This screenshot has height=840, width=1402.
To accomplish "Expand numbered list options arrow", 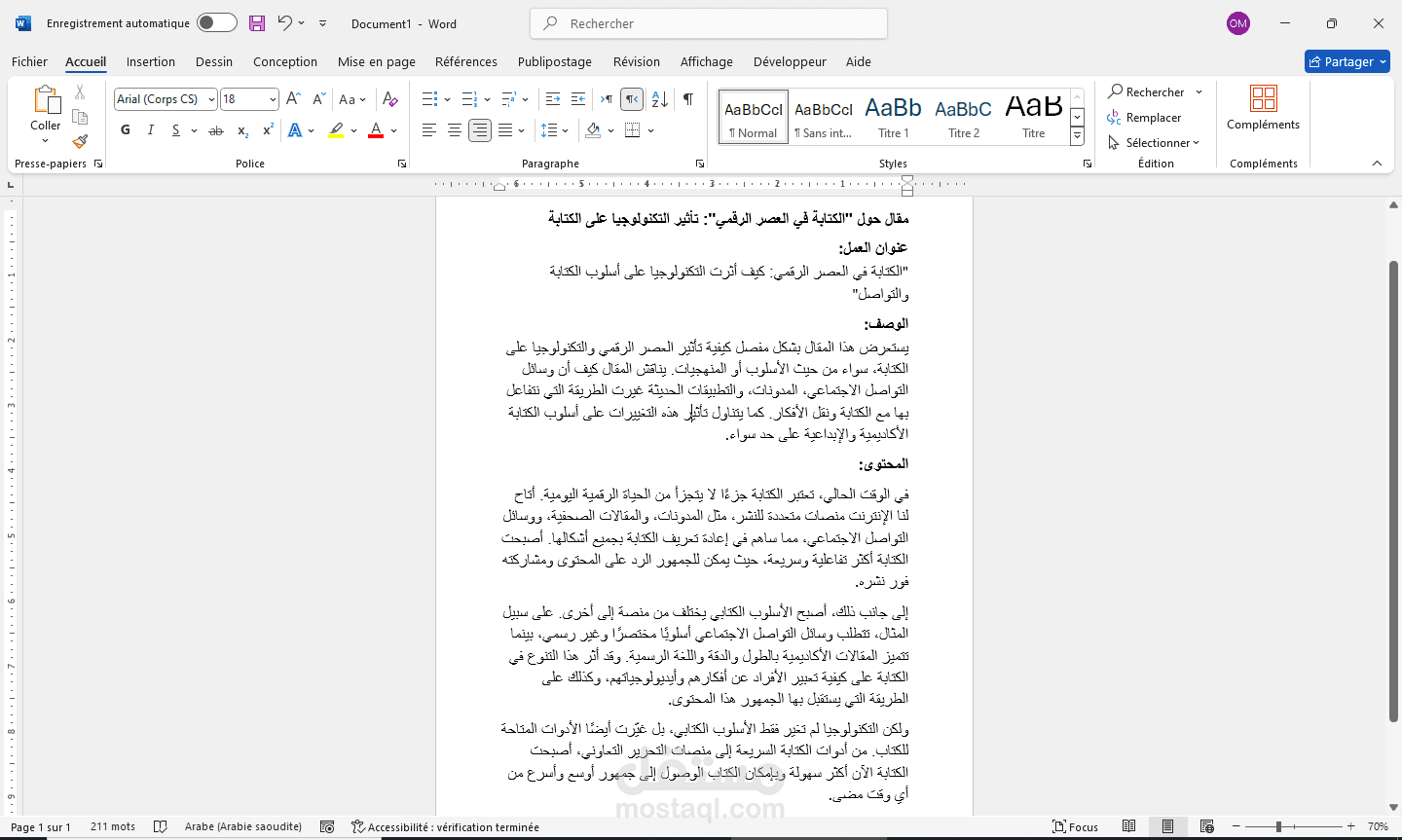I will pos(486,99).
